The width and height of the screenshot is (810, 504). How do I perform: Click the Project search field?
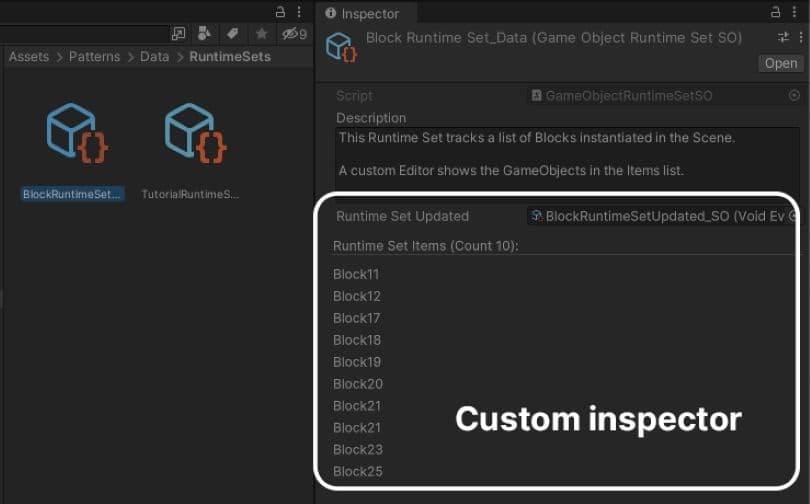pos(83,34)
